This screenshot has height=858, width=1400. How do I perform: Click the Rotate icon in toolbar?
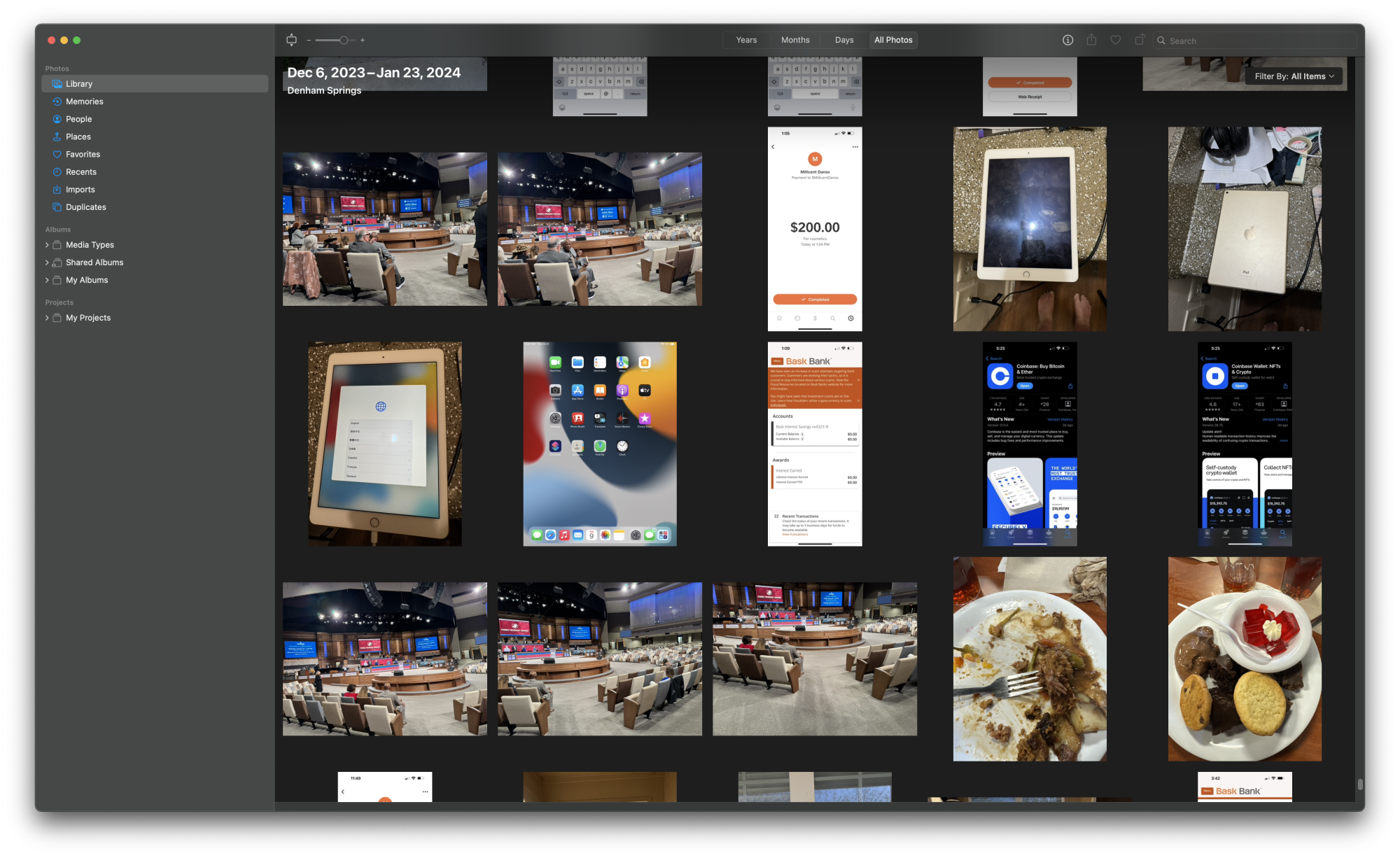[x=1140, y=40]
